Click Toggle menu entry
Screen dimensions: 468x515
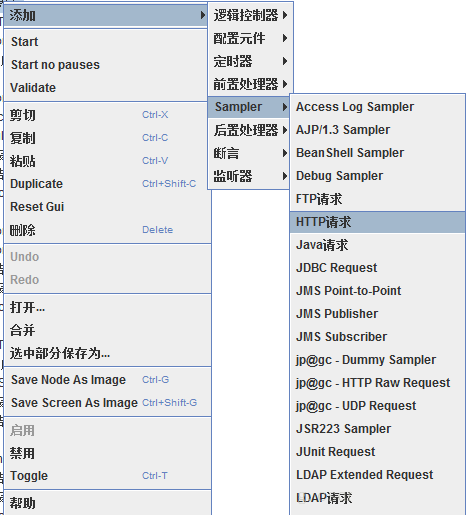[107, 476]
